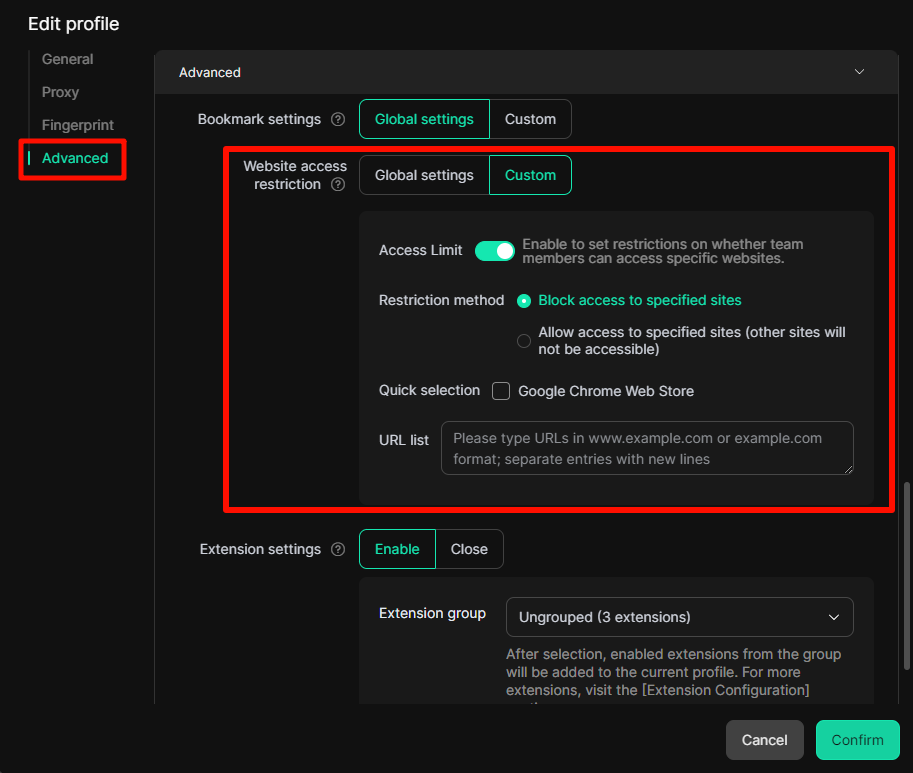
Task: Set Bookmark settings to Custom
Action: pos(530,119)
